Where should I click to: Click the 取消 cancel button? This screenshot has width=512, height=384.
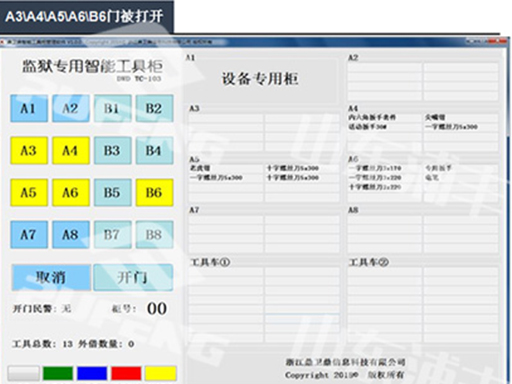[51, 277]
